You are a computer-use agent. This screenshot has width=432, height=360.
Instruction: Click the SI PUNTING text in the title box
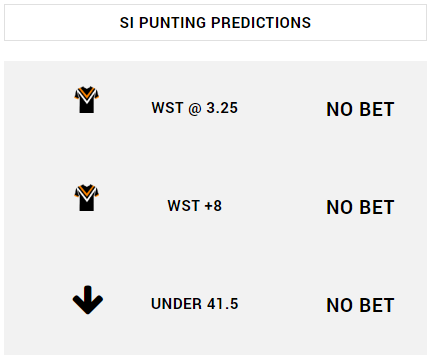[163, 23]
